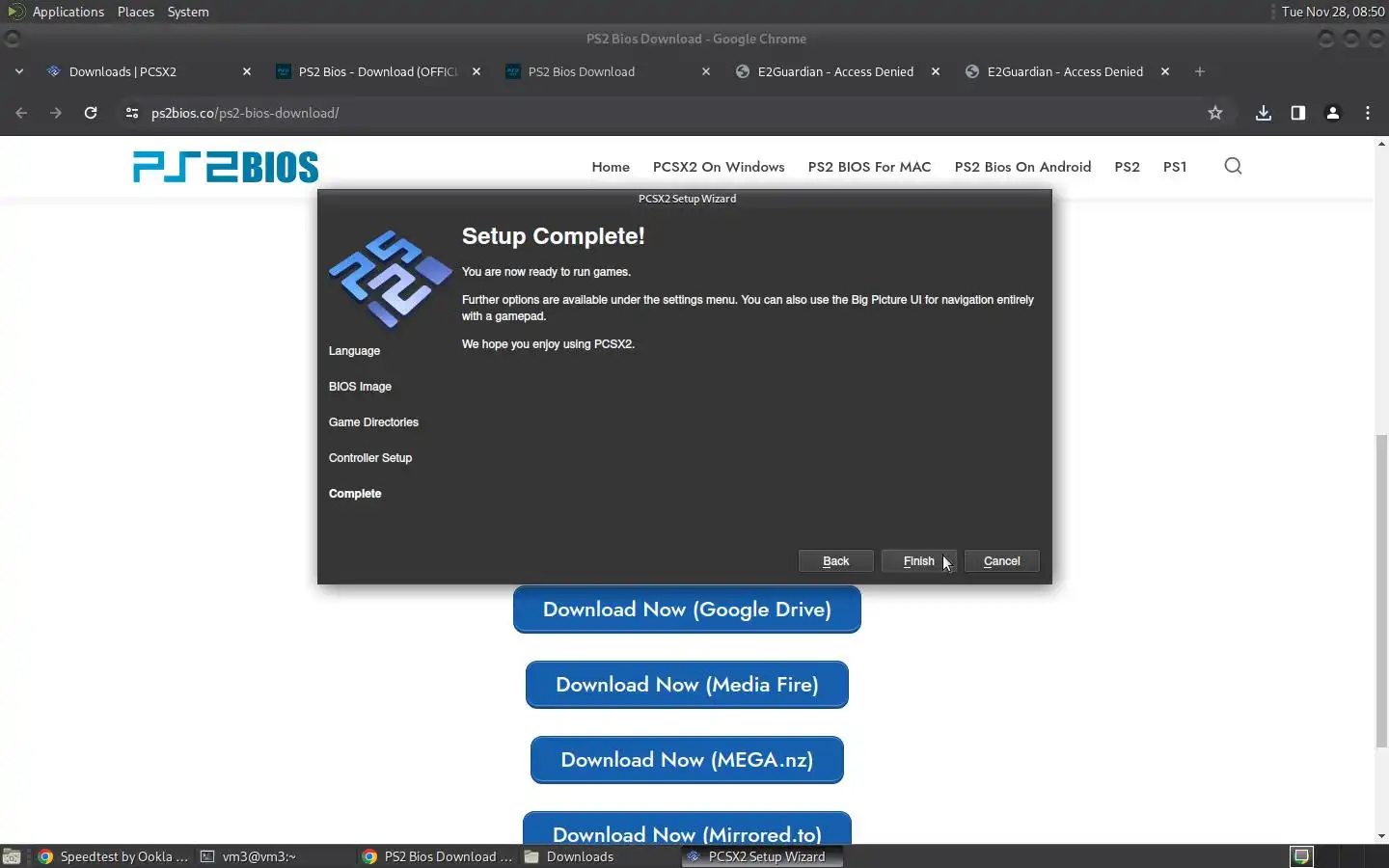Click the PCSX2 logo in setup wizard

[x=390, y=279]
